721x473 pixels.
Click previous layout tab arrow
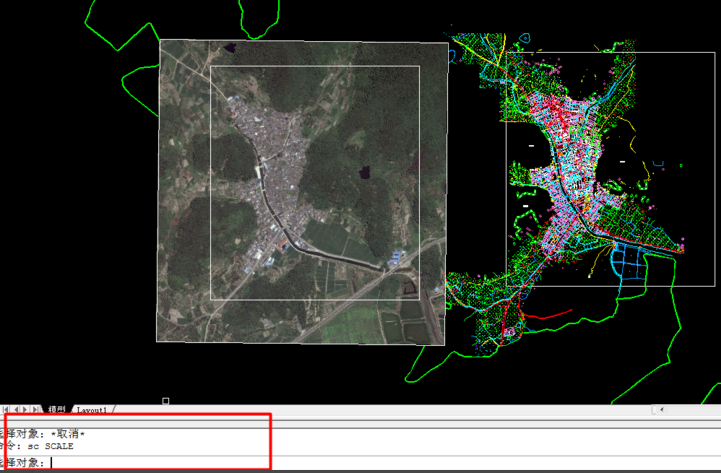coord(16,409)
